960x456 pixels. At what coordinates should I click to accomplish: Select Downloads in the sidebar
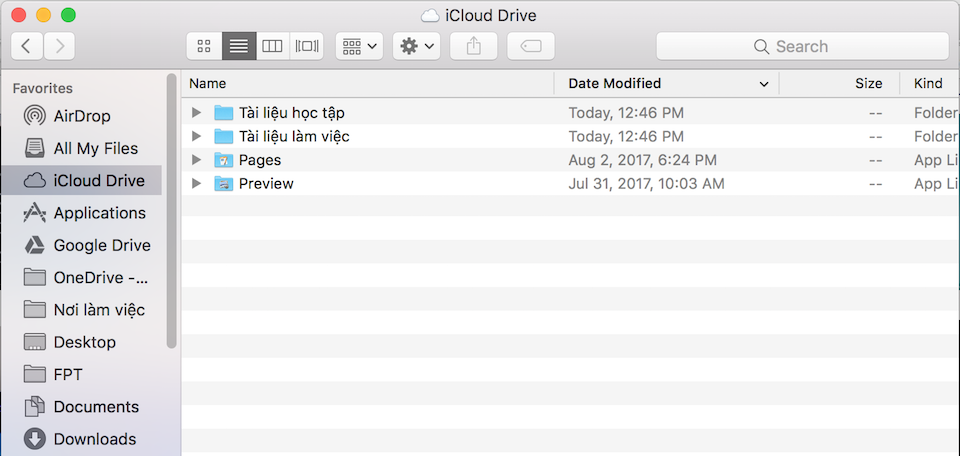point(94,439)
